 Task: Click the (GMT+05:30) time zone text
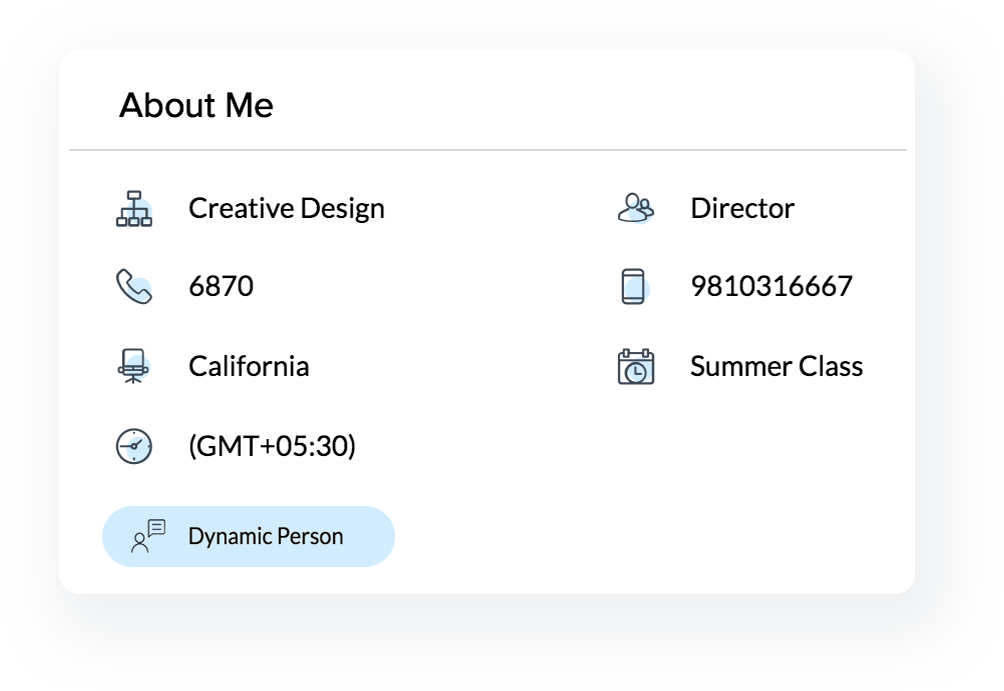pos(272,446)
